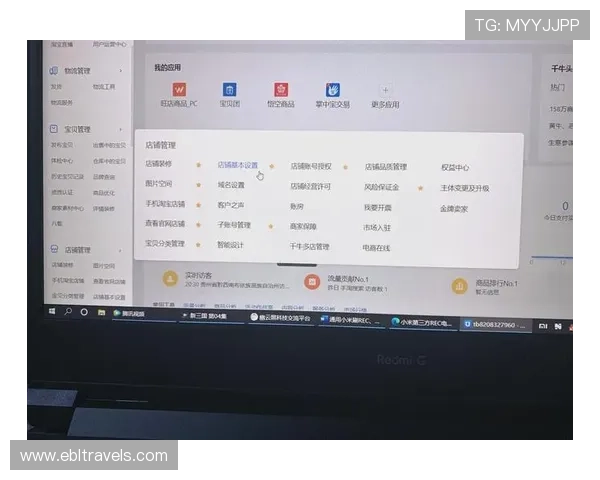Screen dimensions: 600x480
Task: Toggle favorite star after 手机淘宝店铺
Action: click(x=199, y=205)
